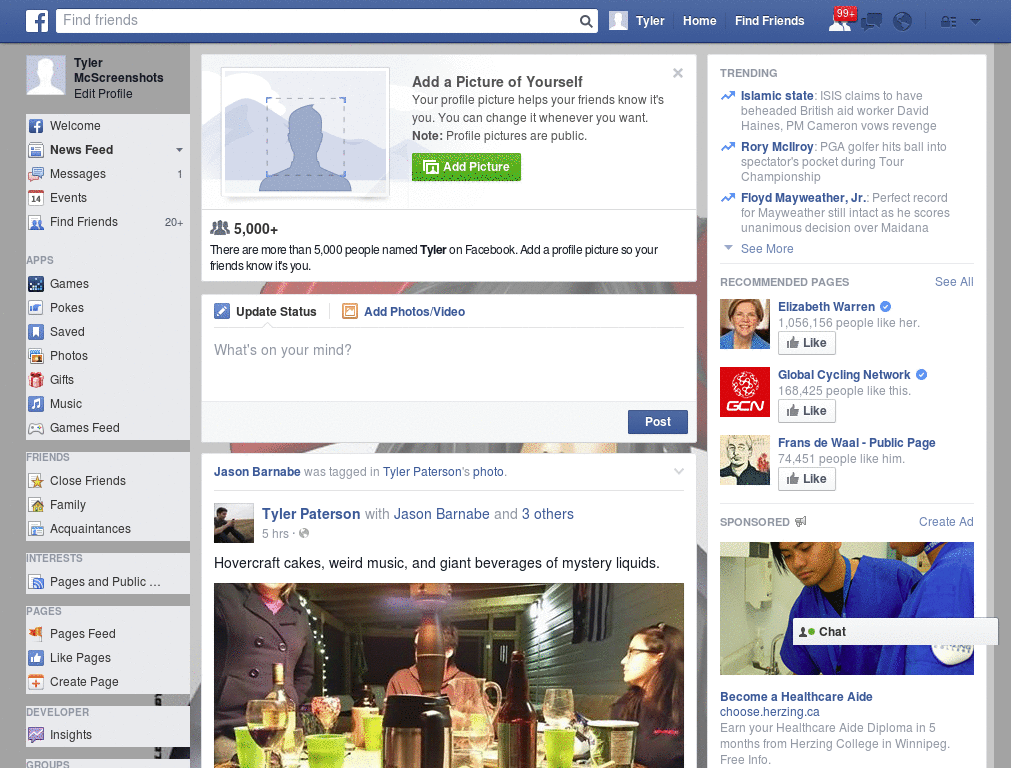
Task: Like the Global Cycling Network page
Action: click(x=807, y=411)
